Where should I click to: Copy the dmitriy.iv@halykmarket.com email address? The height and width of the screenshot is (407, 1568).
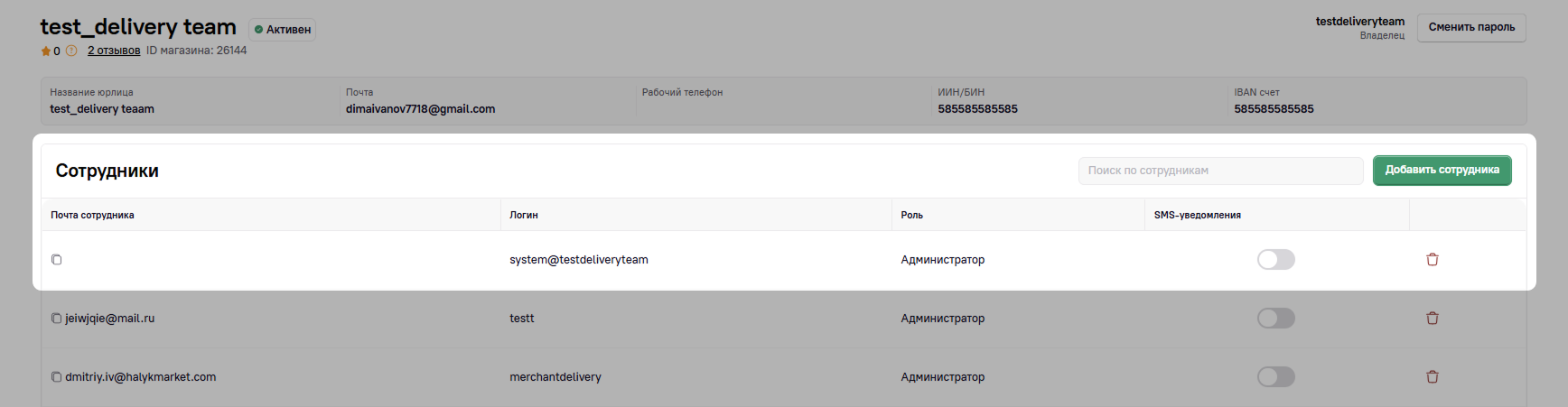point(56,377)
